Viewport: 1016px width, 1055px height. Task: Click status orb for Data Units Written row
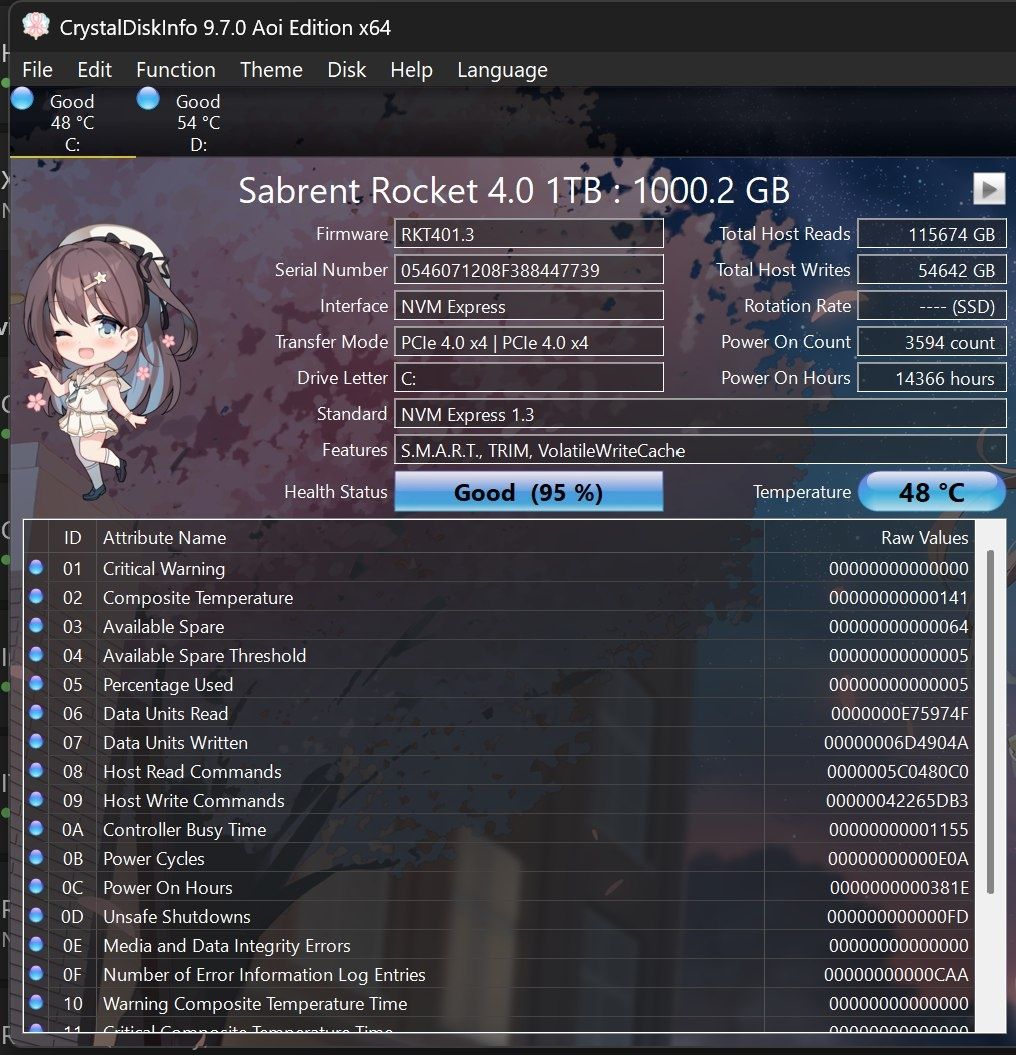click(x=36, y=741)
